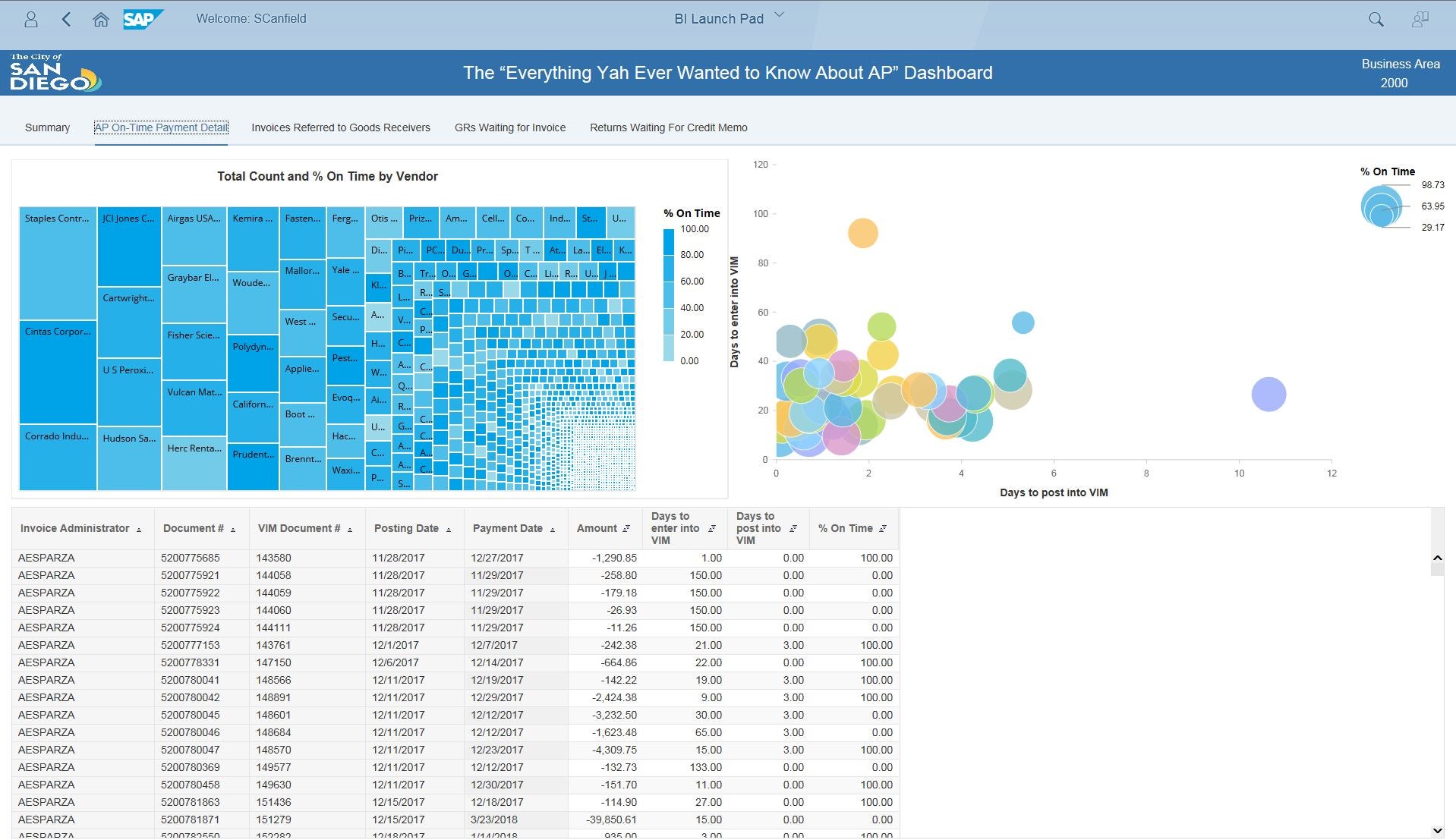The width and height of the screenshot is (1456, 840).
Task: Select the Fasten... treemap tile
Action: coord(303,232)
